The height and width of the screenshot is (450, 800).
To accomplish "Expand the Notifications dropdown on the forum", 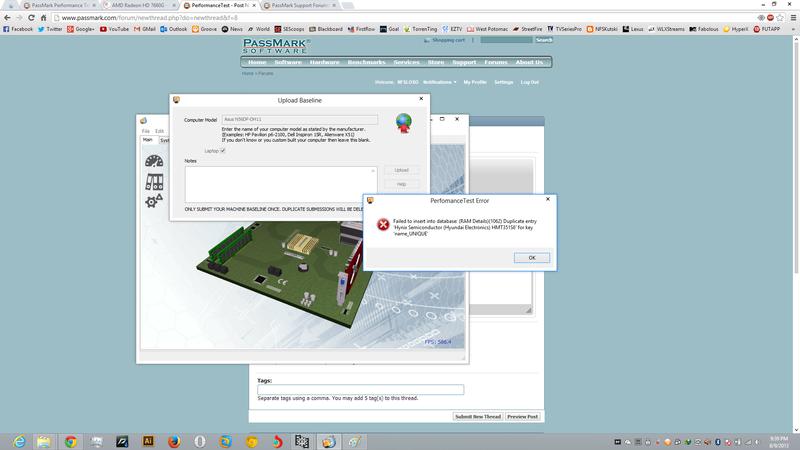I will (x=439, y=82).
